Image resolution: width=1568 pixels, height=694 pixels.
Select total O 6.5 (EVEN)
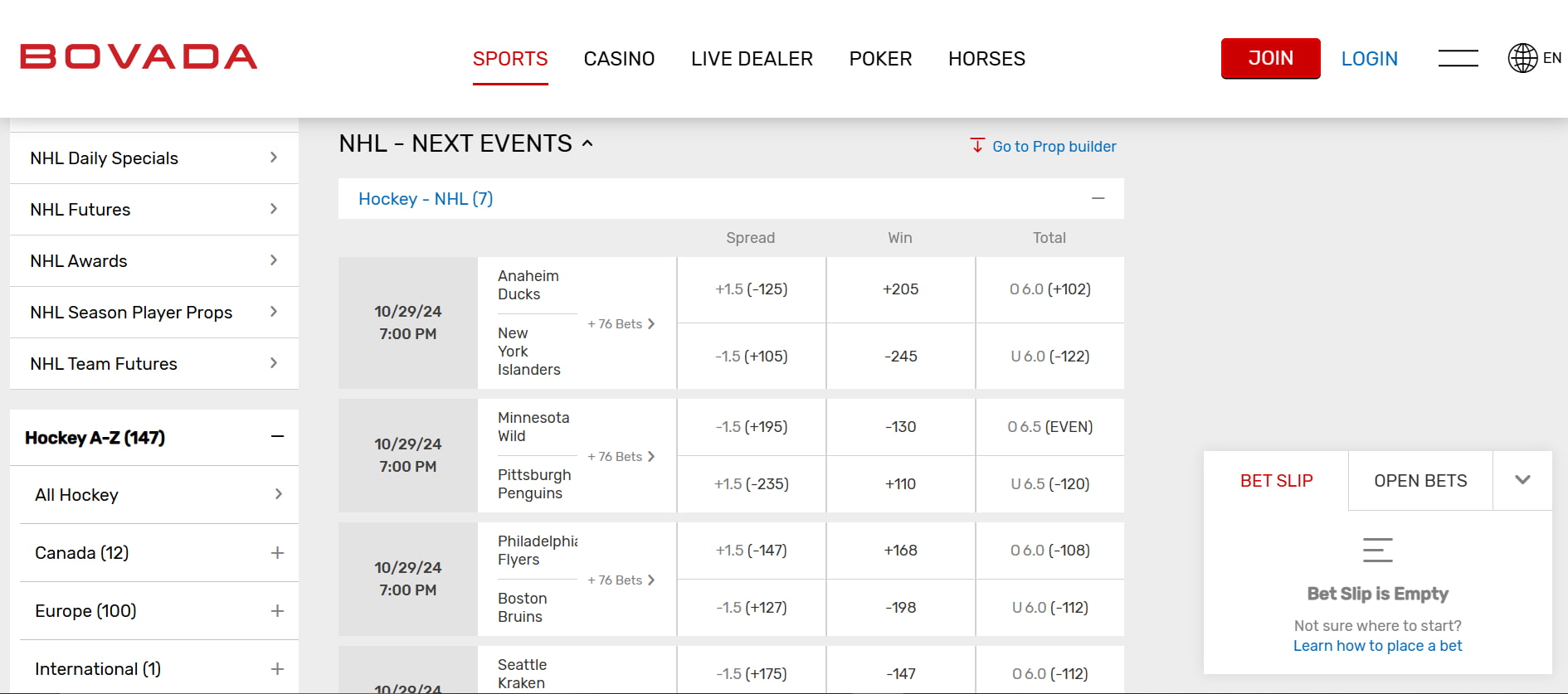tap(1050, 427)
